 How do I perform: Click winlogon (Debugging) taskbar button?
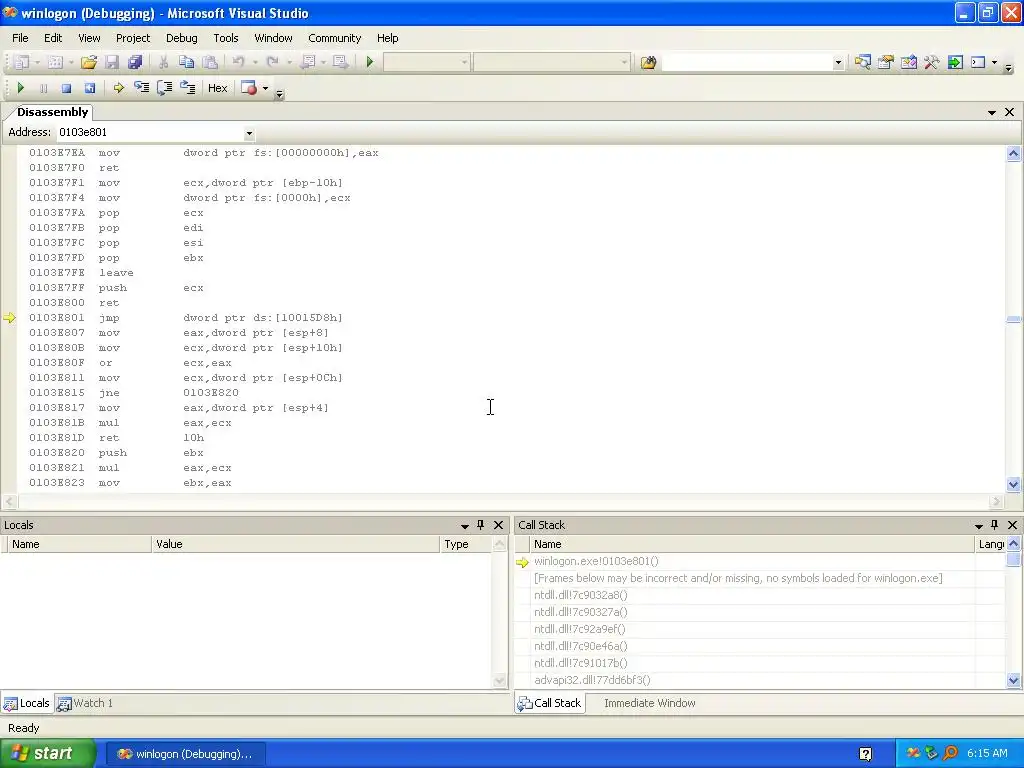185,754
